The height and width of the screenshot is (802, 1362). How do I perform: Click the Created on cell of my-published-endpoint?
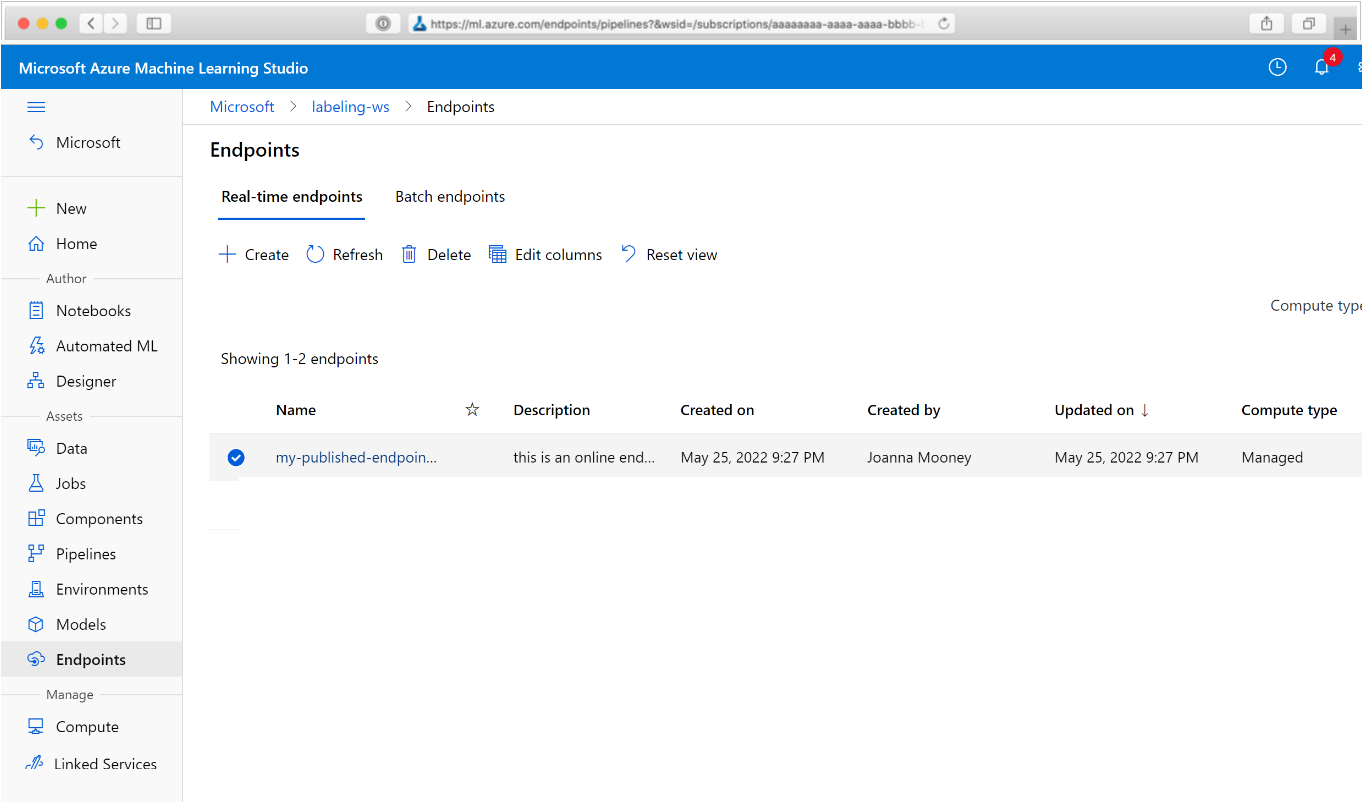753,458
